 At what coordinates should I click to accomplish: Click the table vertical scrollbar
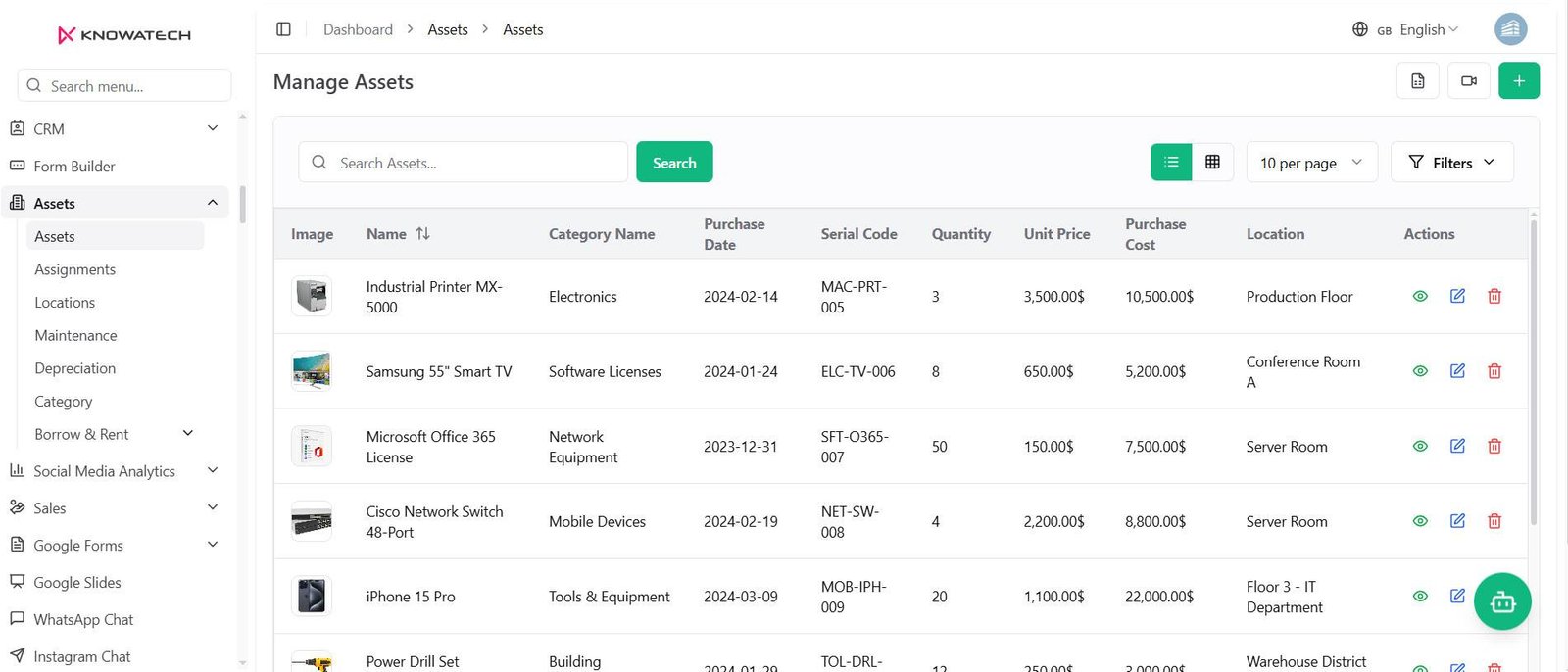1533,372
